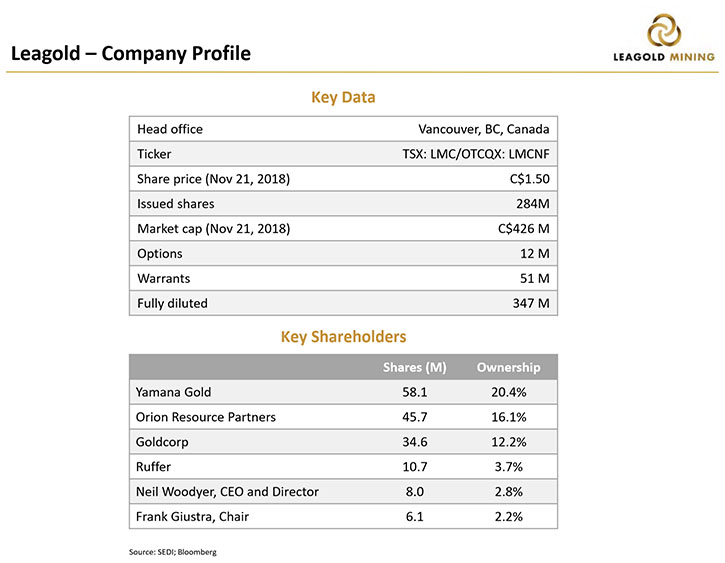Click Frank Giustra's '2.2%' ownership
The height and width of the screenshot is (563, 725).
tap(509, 517)
